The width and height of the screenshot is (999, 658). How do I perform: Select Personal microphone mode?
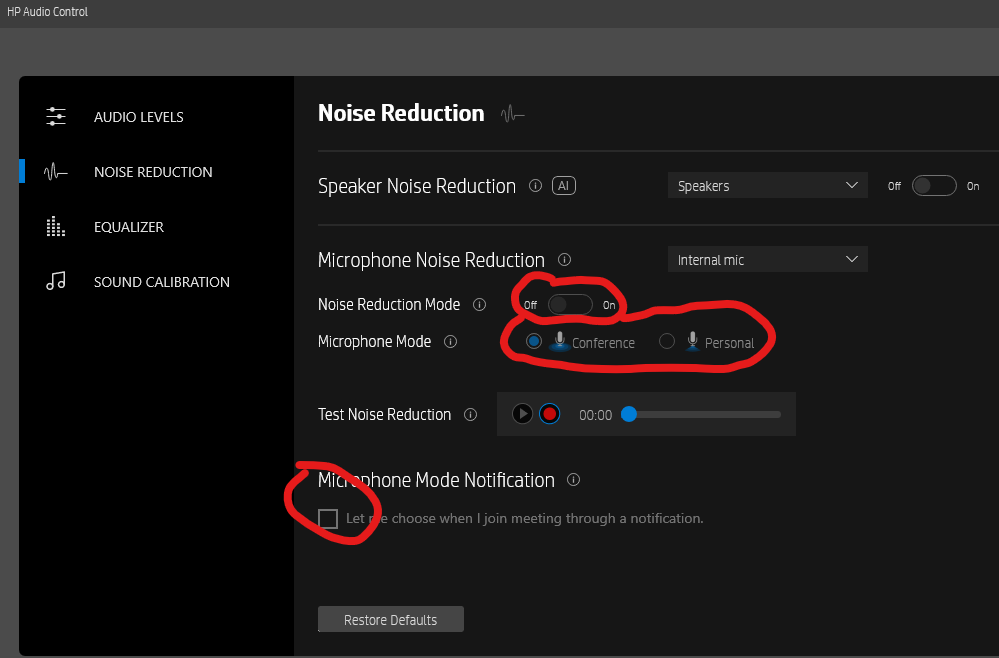point(667,342)
